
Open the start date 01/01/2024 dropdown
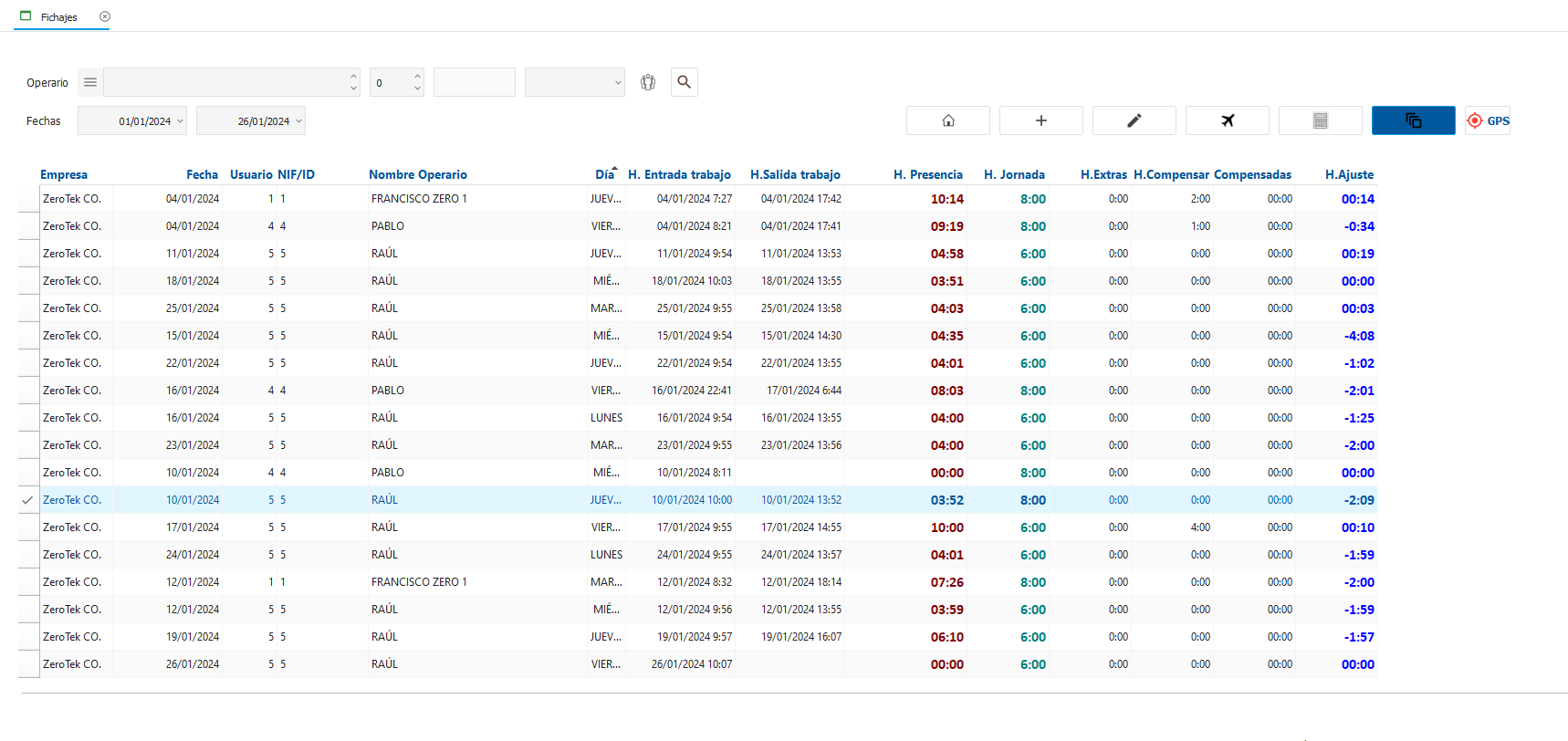(x=180, y=121)
